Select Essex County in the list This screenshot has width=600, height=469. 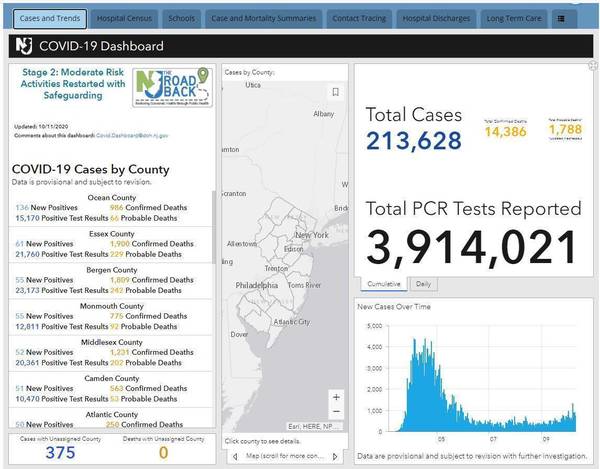click(x=110, y=244)
